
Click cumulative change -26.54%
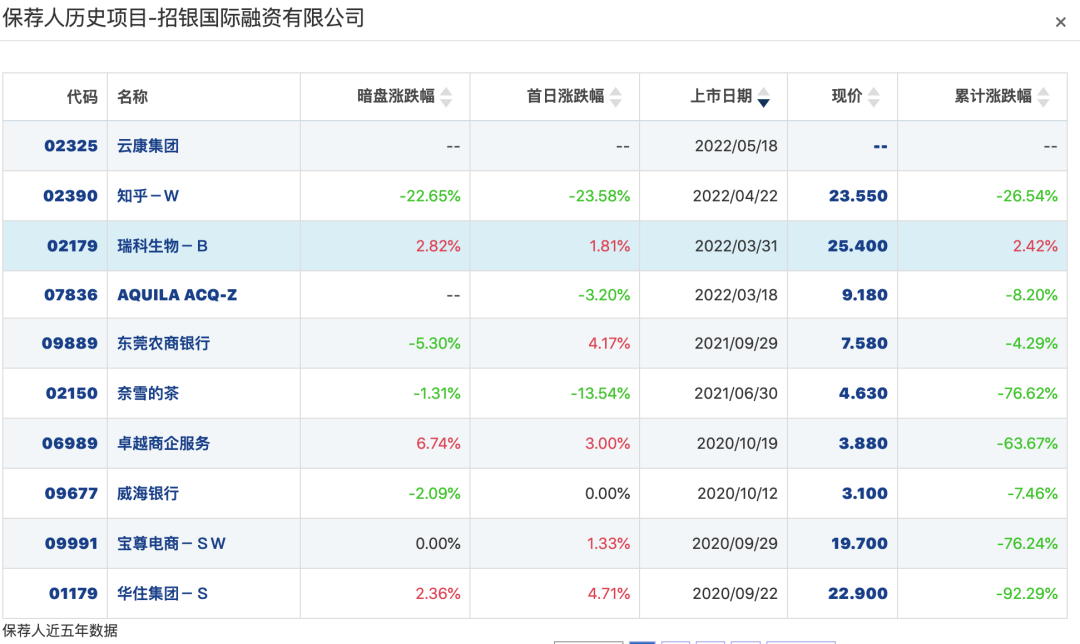point(1026,196)
